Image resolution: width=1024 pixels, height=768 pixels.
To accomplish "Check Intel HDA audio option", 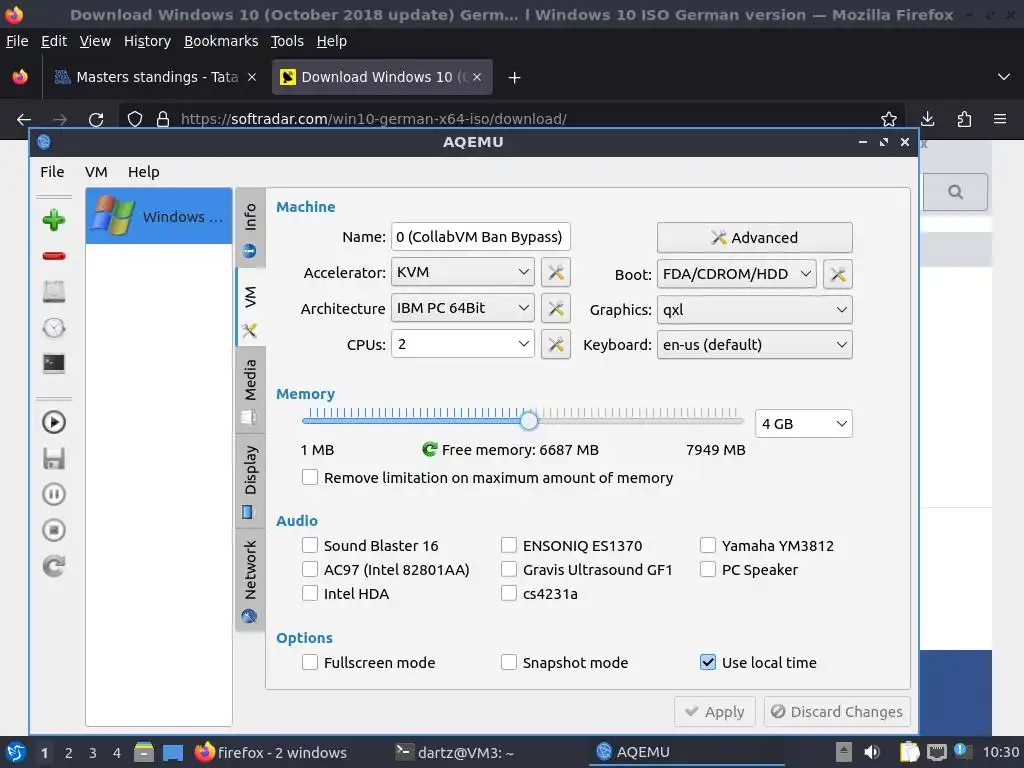I will [310, 593].
